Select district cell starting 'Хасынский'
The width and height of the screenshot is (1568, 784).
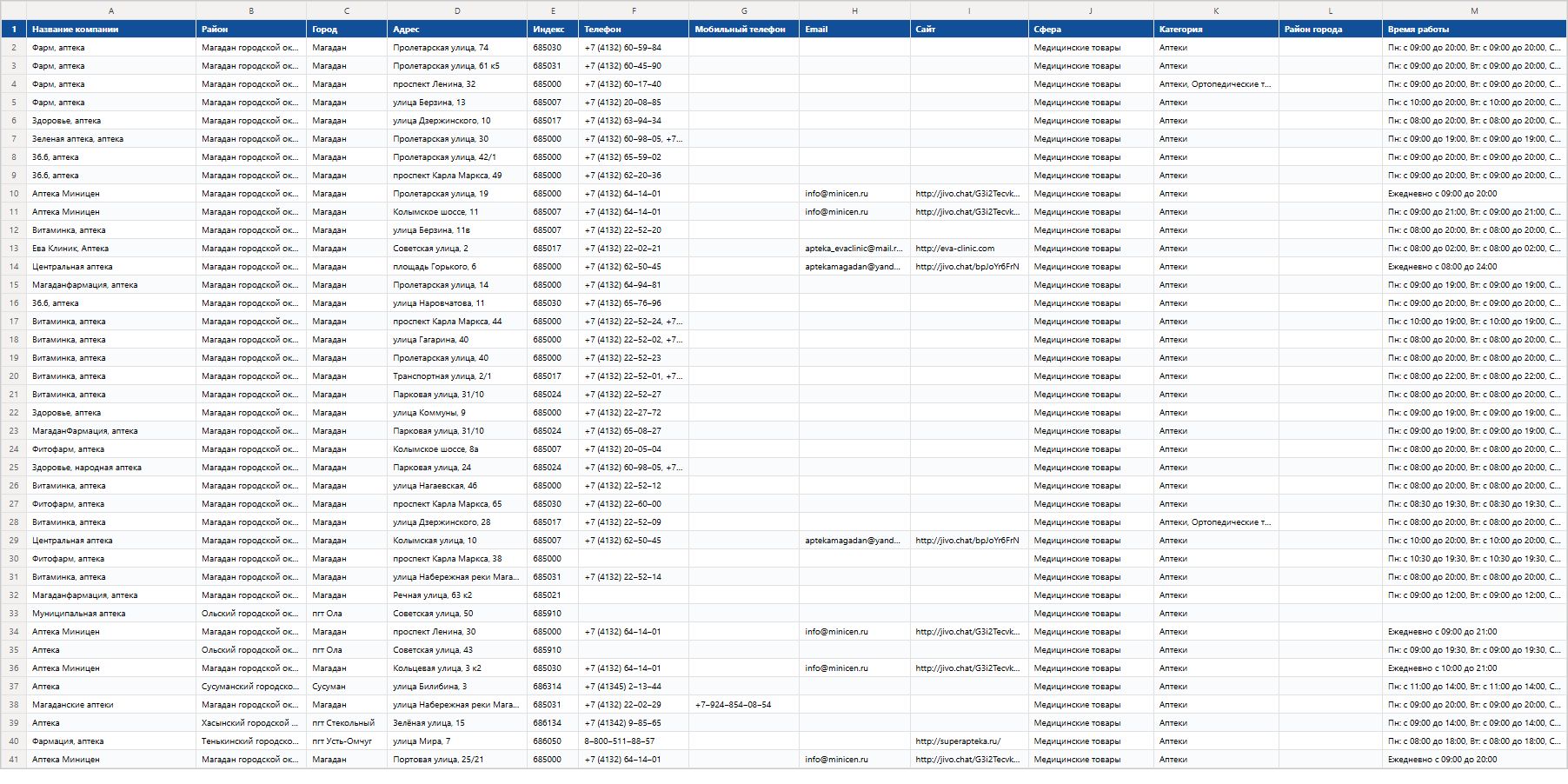[x=251, y=723]
